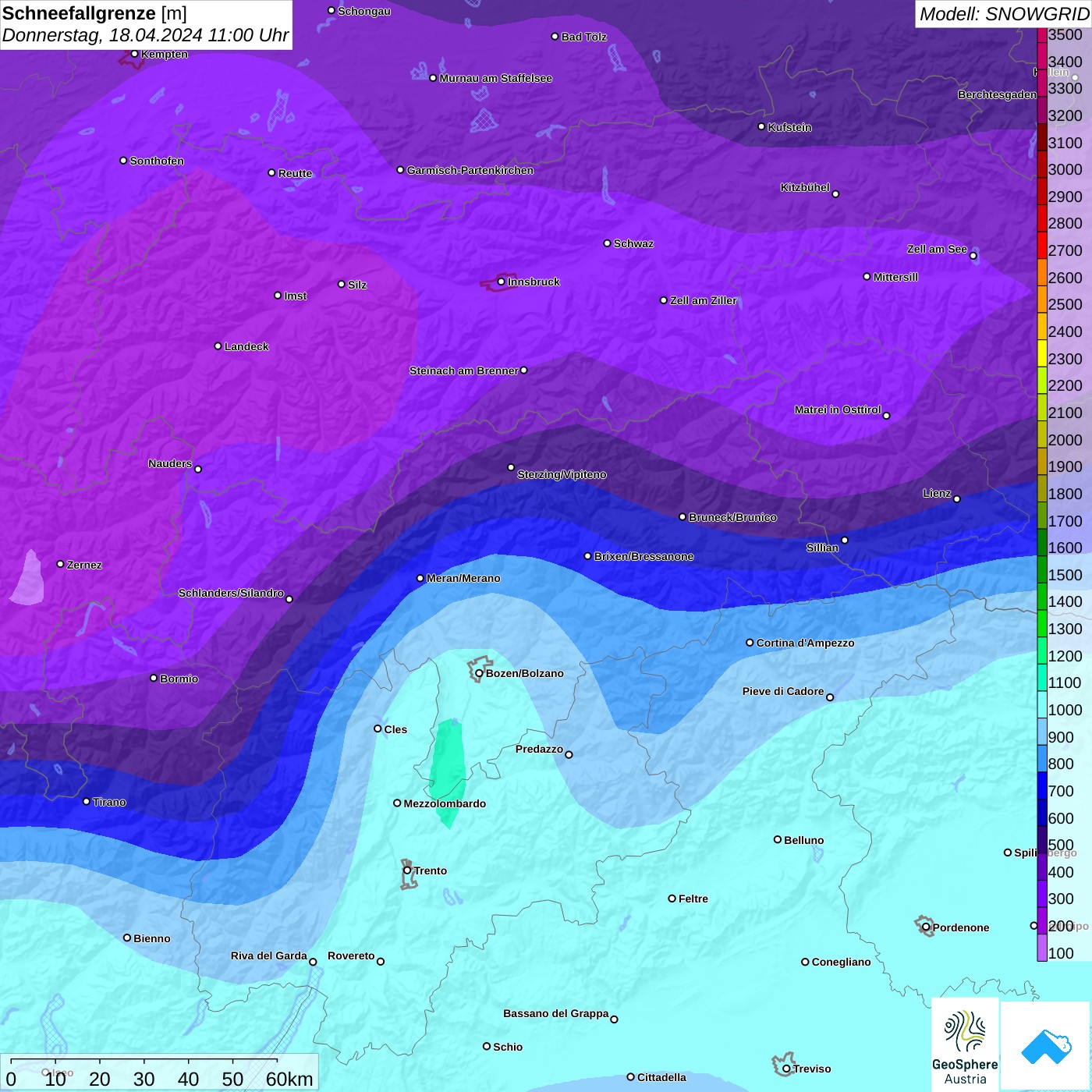Click the 100 light purple legend swatch
The height and width of the screenshot is (1092, 1092).
[1042, 948]
